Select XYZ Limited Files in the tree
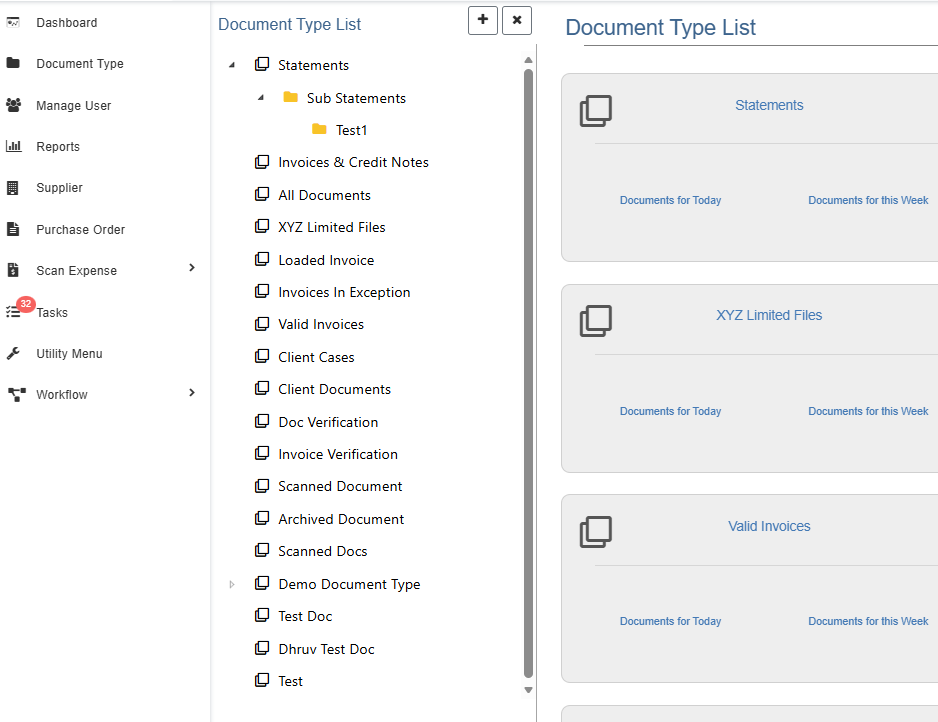The width and height of the screenshot is (938, 722). coord(331,227)
